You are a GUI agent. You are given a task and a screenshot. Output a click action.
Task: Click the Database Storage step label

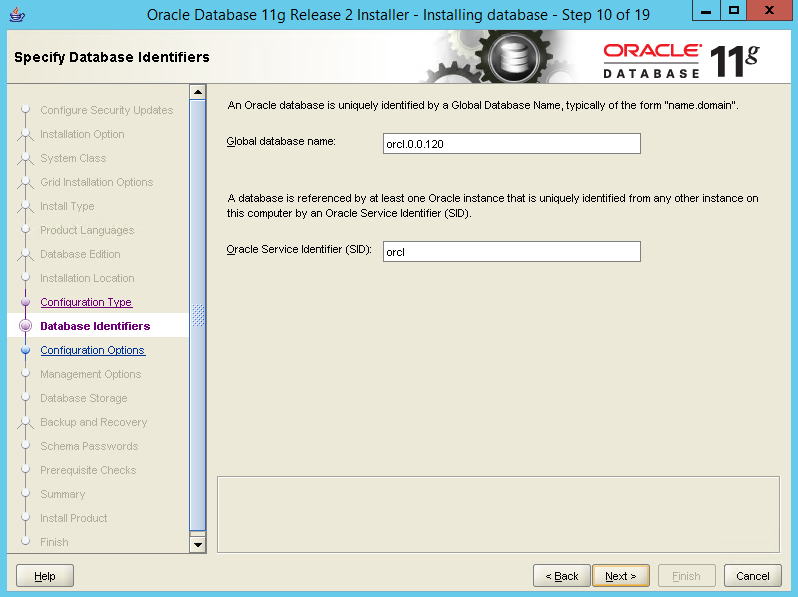pyautogui.click(x=83, y=398)
